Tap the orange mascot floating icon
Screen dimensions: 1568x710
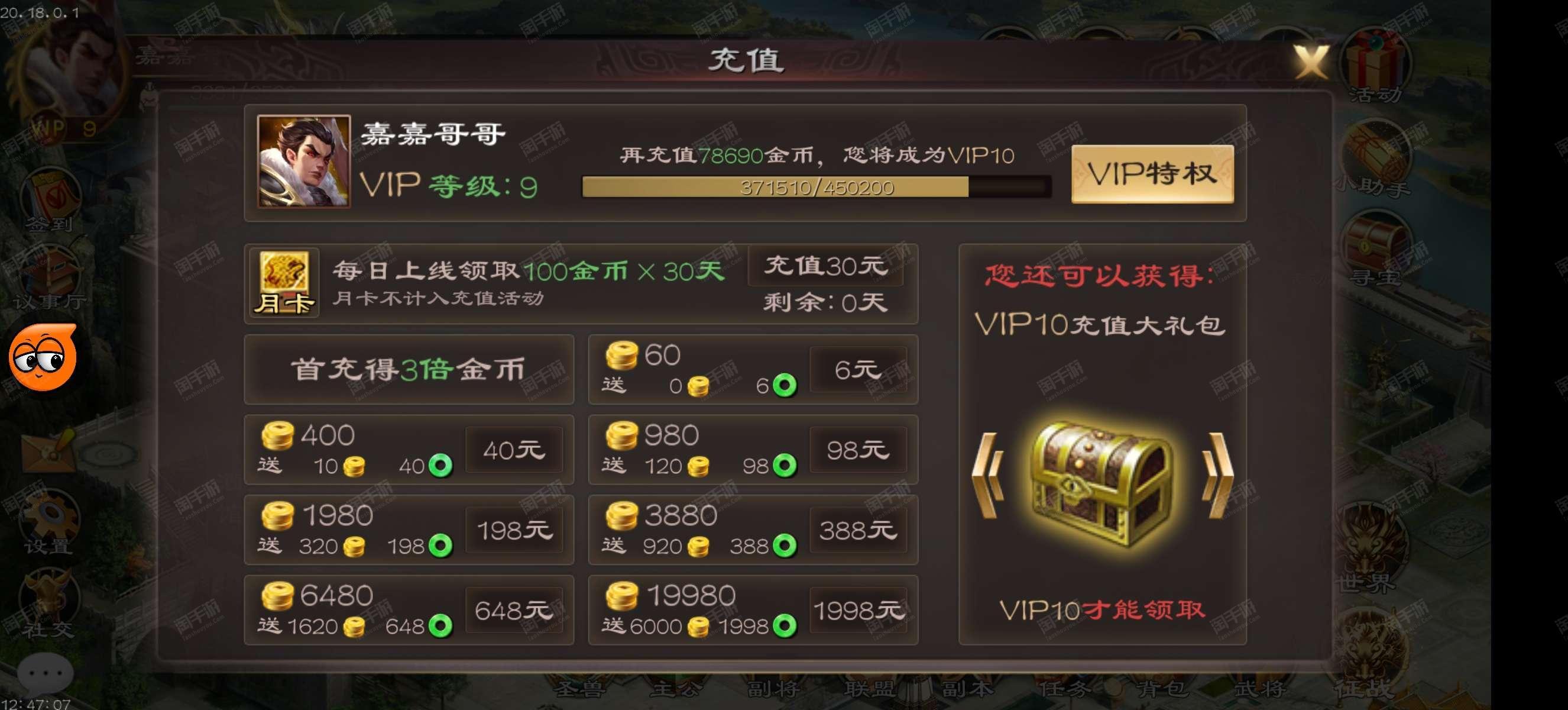[43, 357]
